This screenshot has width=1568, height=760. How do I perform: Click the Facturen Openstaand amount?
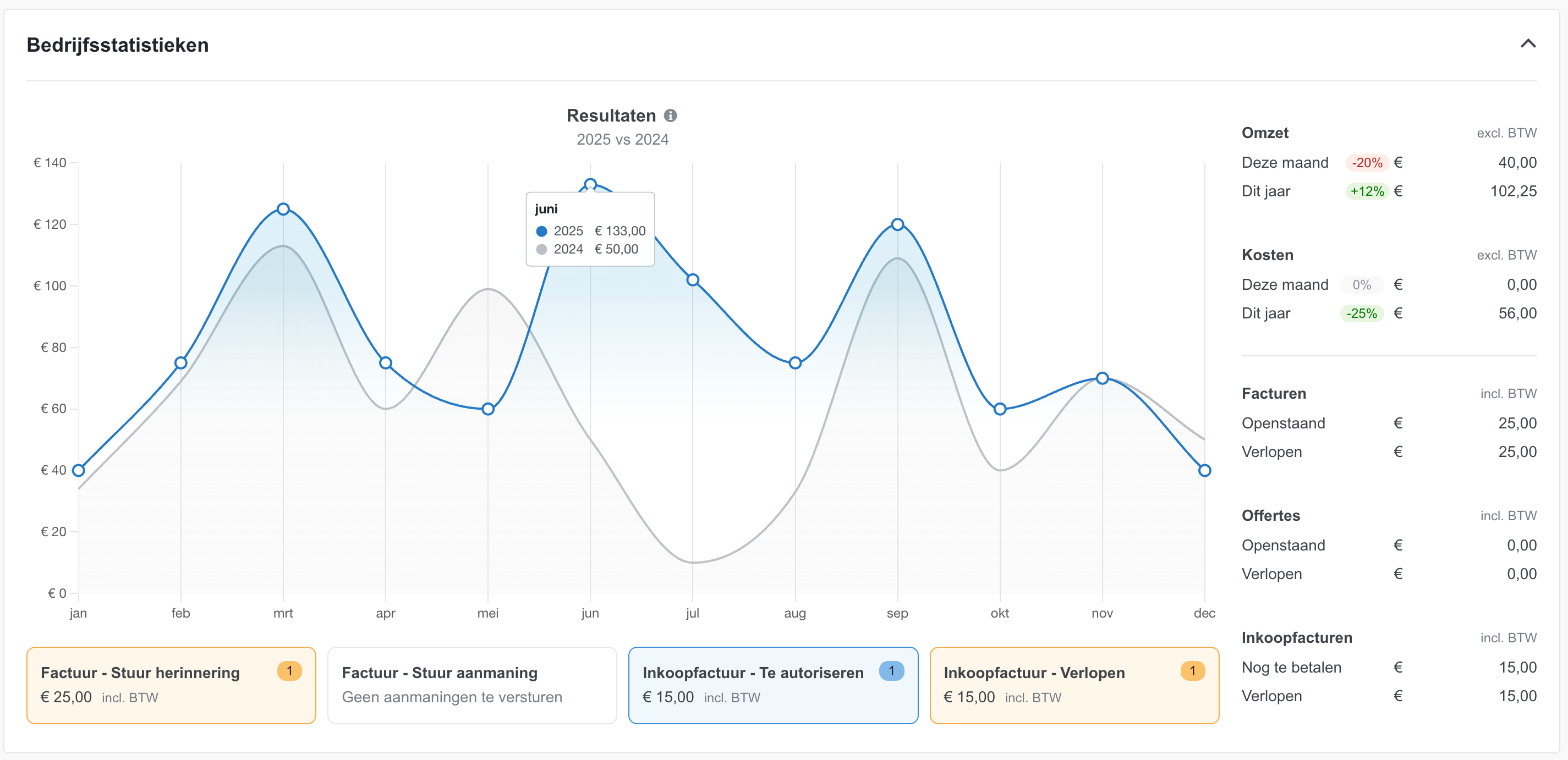click(1517, 423)
